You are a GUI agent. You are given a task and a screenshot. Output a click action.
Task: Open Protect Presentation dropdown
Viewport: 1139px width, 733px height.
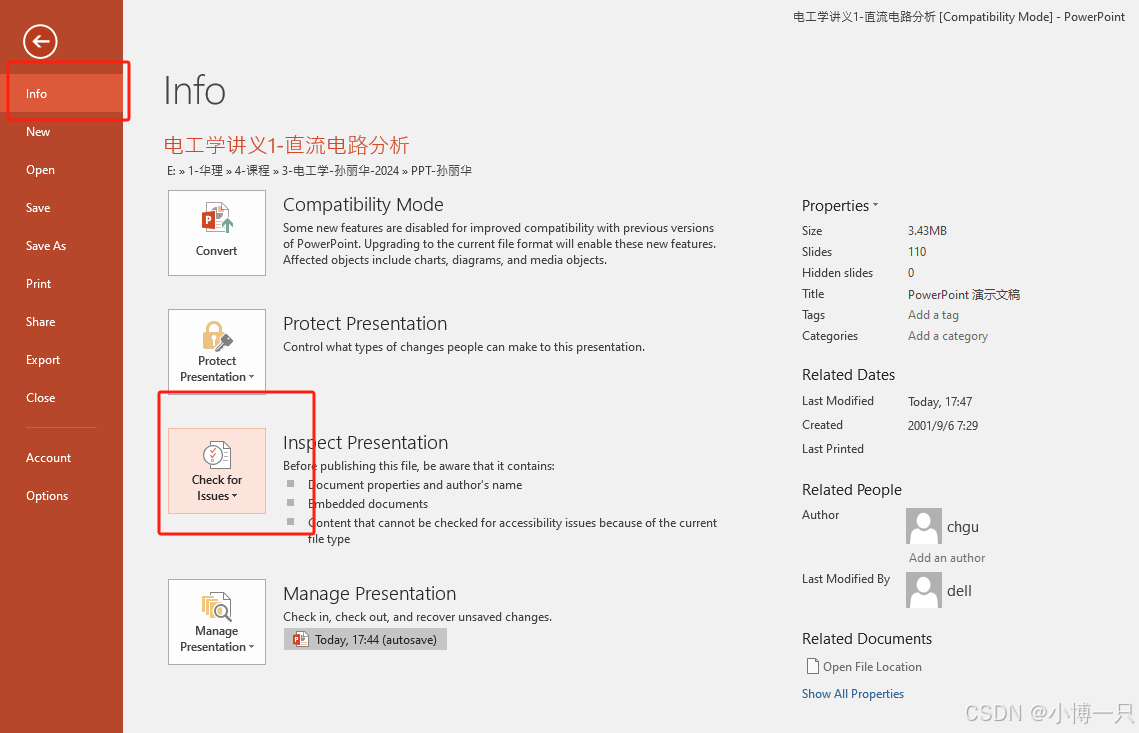(216, 352)
